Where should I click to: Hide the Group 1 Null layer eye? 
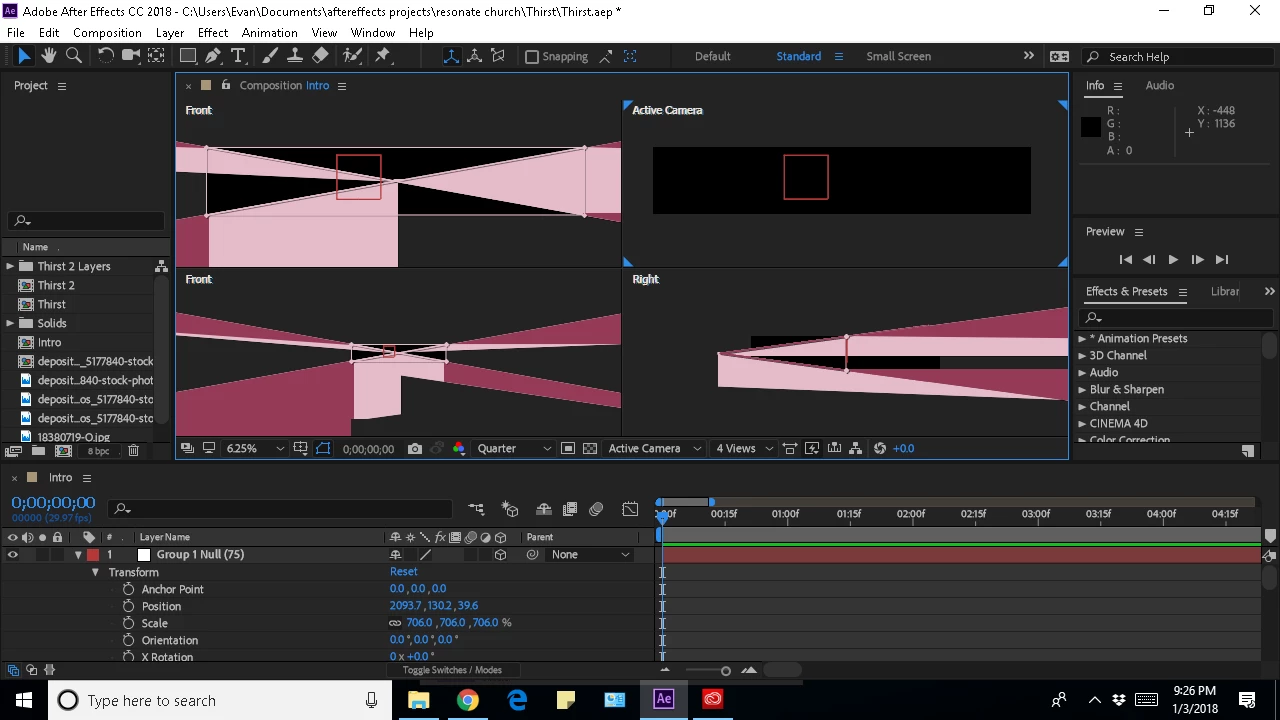coord(12,555)
